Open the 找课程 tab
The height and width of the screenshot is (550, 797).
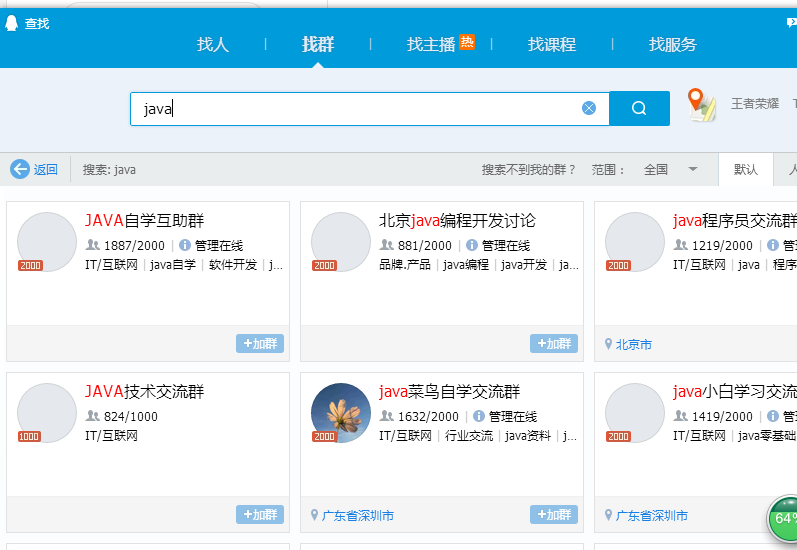[552, 44]
